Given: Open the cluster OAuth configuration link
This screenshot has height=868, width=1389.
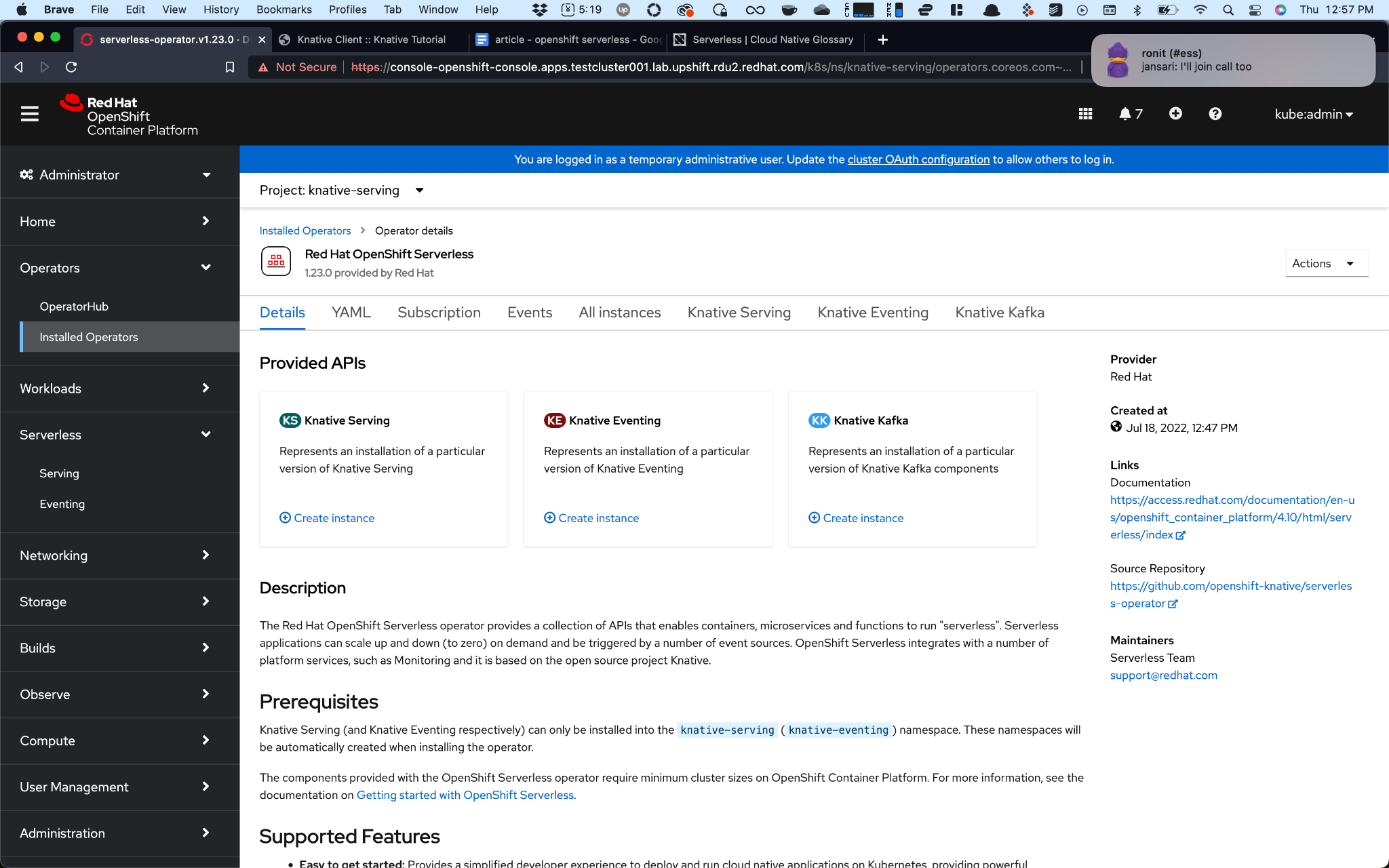Looking at the screenshot, I should point(918,159).
